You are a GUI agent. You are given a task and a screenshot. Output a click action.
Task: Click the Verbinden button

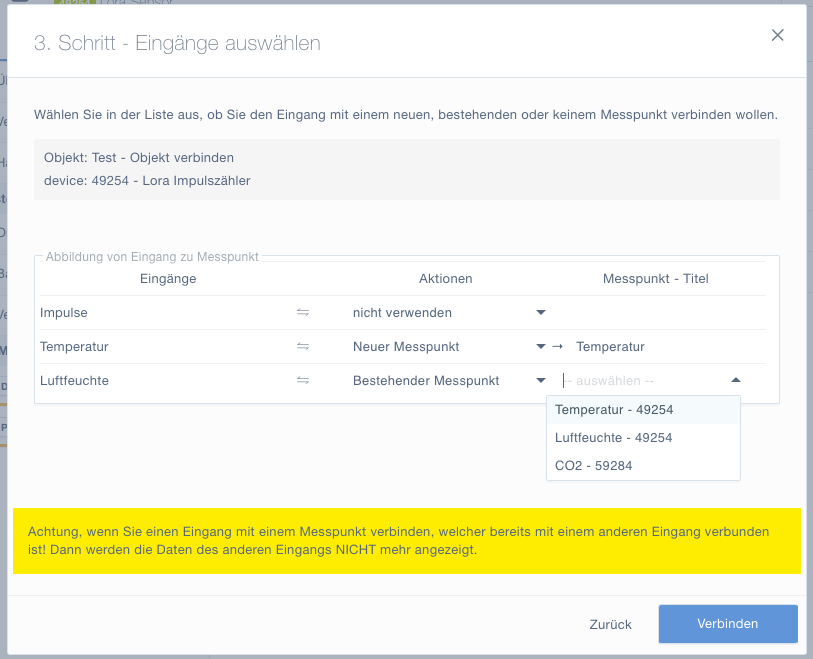pyautogui.click(x=727, y=624)
